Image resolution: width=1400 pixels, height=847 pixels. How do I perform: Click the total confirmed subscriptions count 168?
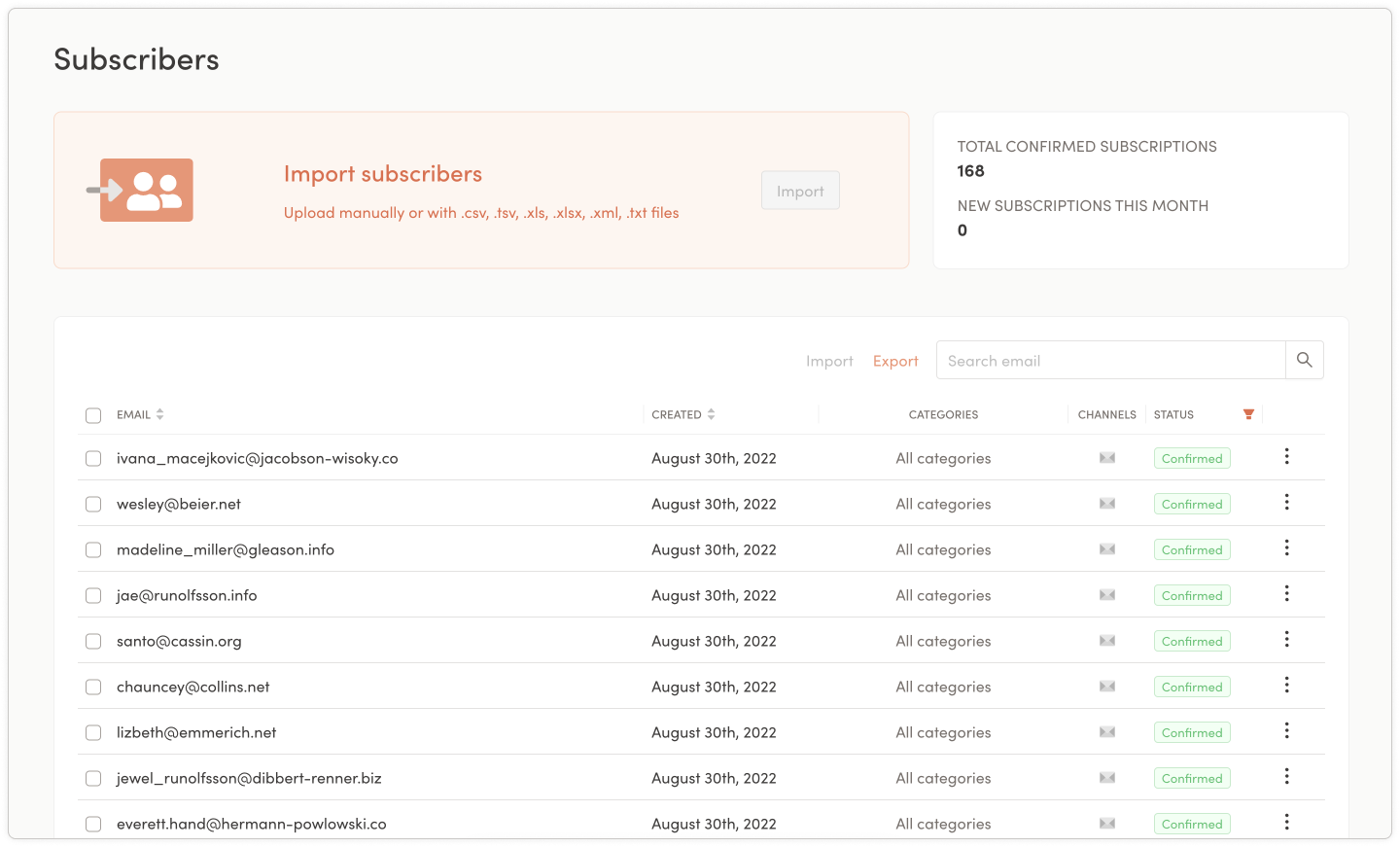pyautogui.click(x=970, y=171)
